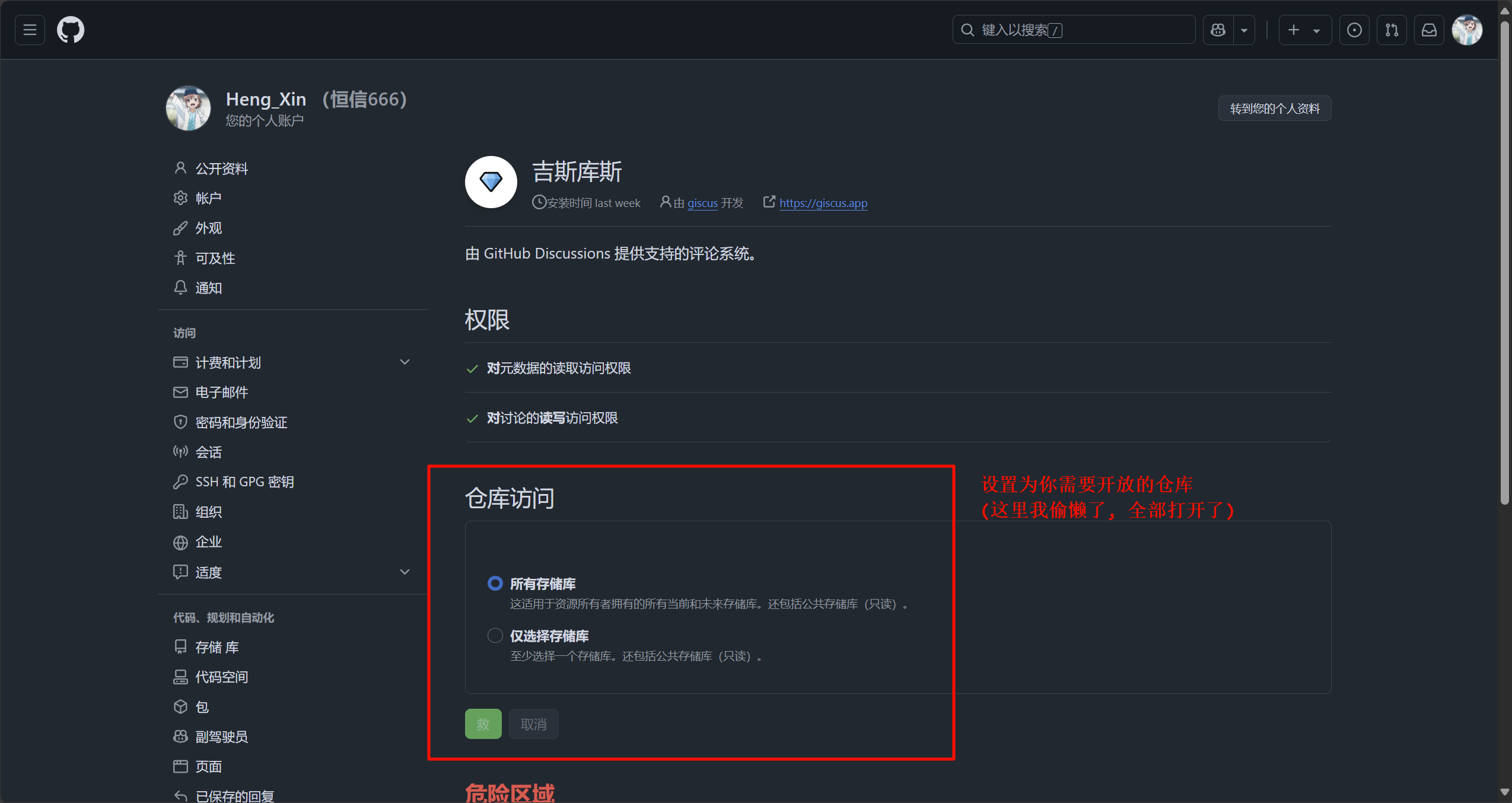Open user avatar menu in header
This screenshot has height=803, width=1512.
[x=1467, y=30]
